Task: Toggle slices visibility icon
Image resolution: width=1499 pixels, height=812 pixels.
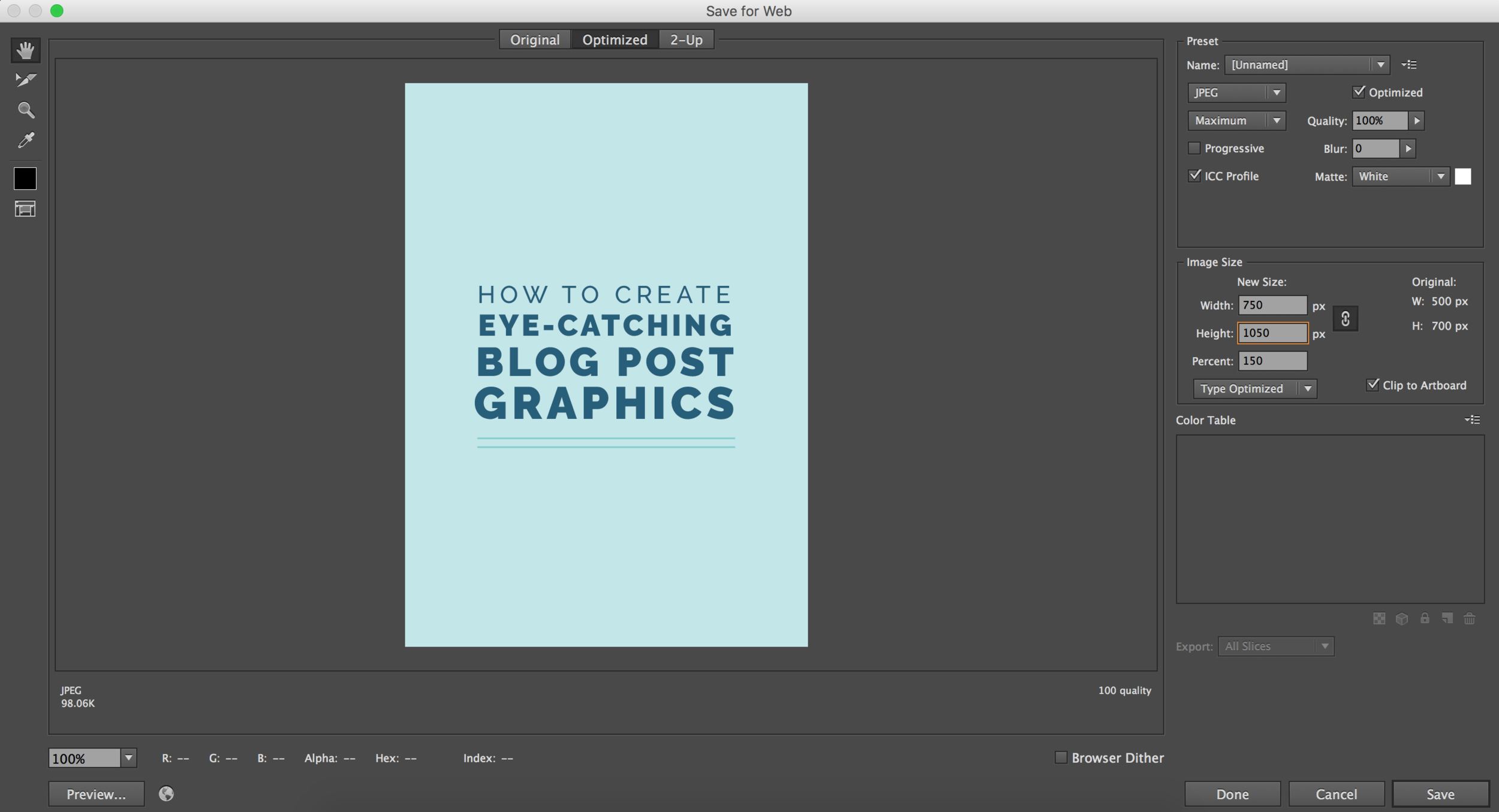Action: (x=25, y=209)
